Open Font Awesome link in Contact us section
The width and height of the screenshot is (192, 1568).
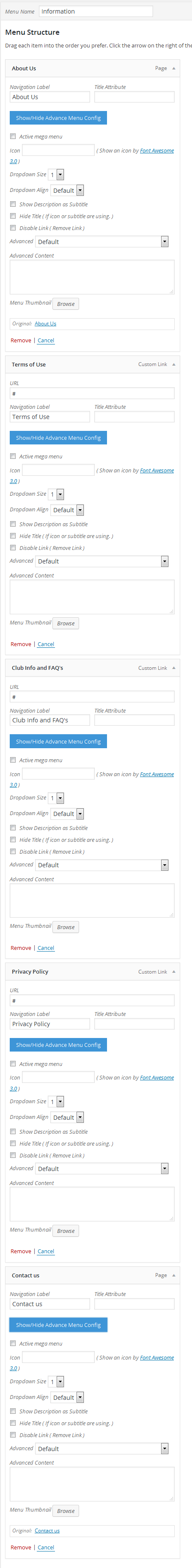pyautogui.click(x=157, y=1357)
